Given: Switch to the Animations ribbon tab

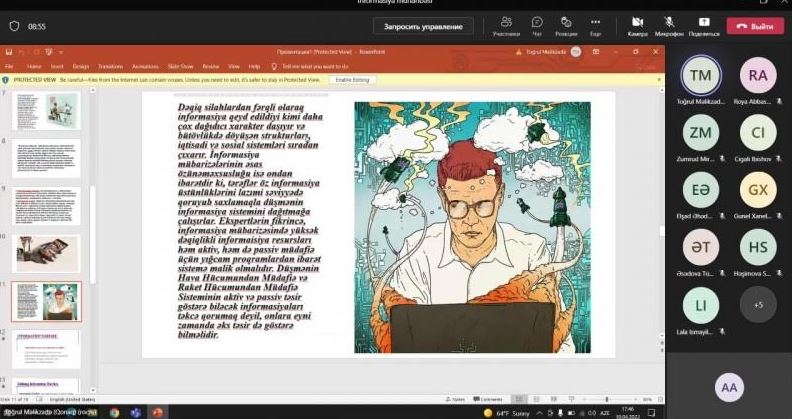Looking at the screenshot, I should coord(145,67).
